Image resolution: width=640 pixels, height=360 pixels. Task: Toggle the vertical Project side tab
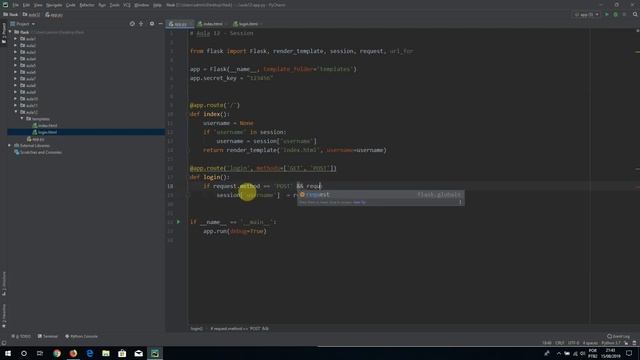pos(4,33)
